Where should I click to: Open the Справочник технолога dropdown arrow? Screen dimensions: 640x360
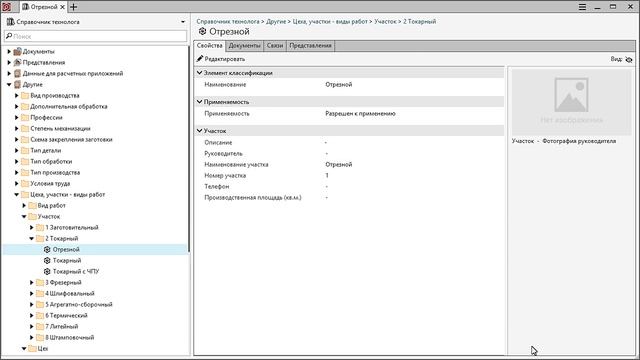(183, 22)
